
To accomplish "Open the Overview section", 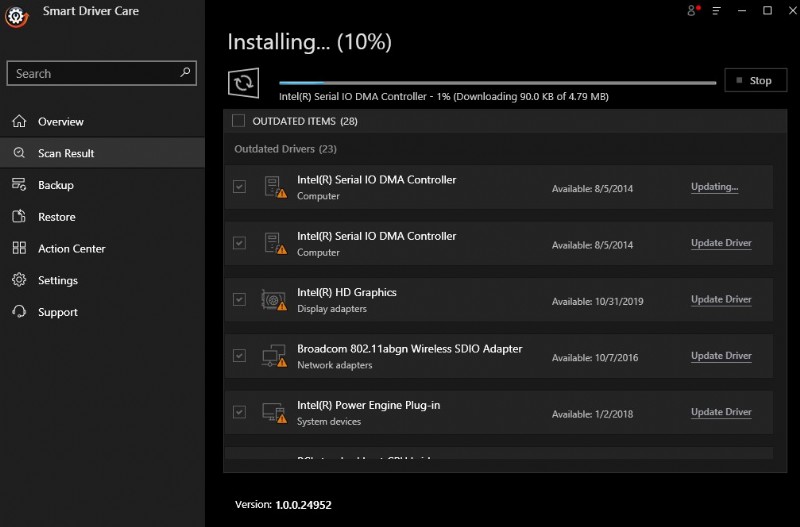I will pyautogui.click(x=102, y=121).
